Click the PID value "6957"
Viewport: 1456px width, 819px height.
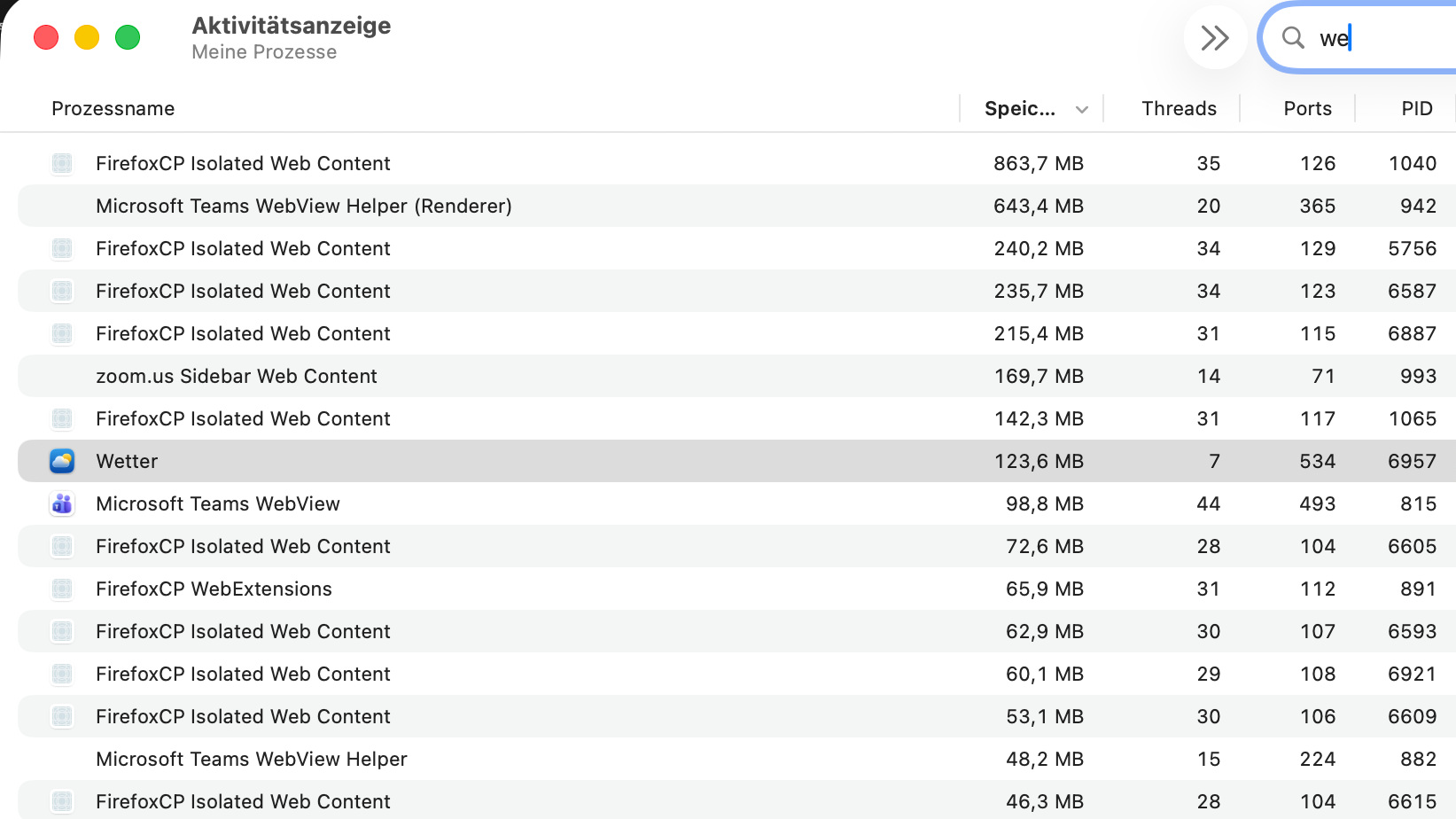point(1413,461)
